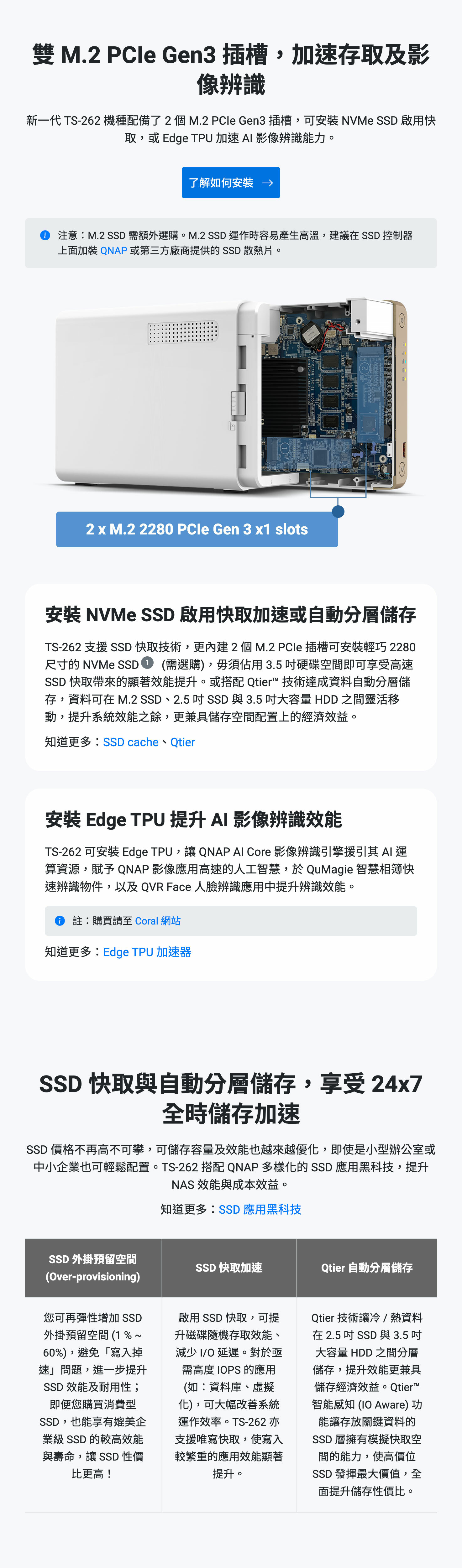Open the Qtier link under 知道更多

point(183,742)
